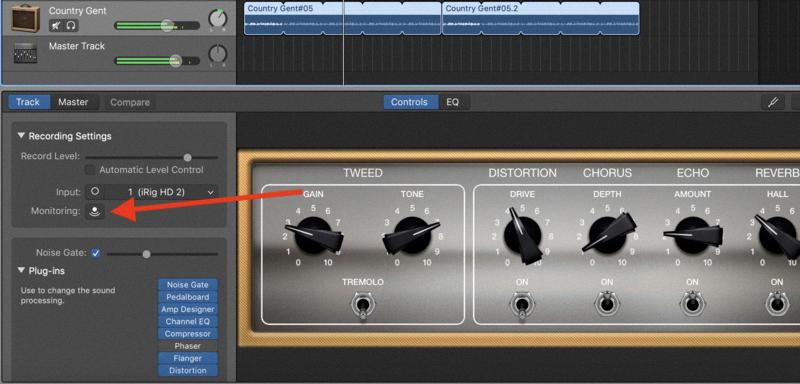
Task: Switch to the Track tab
Action: [28, 102]
